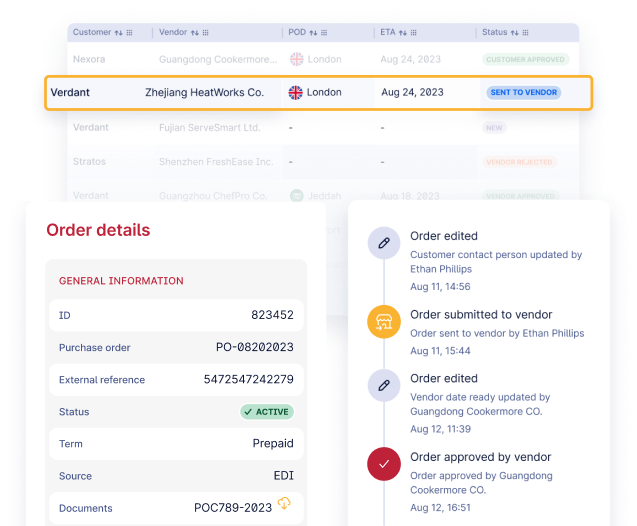
Task: Select Stratos customer cell
Action: coord(89,162)
